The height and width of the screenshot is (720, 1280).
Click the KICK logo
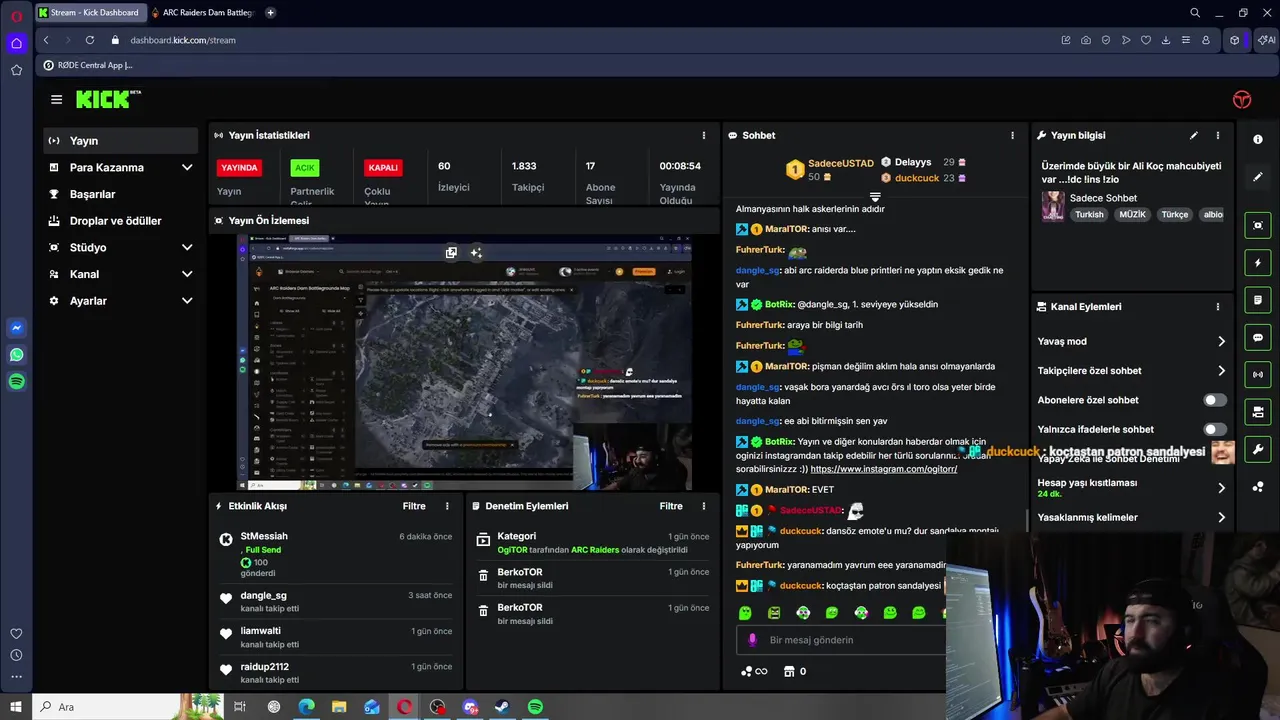coord(107,99)
